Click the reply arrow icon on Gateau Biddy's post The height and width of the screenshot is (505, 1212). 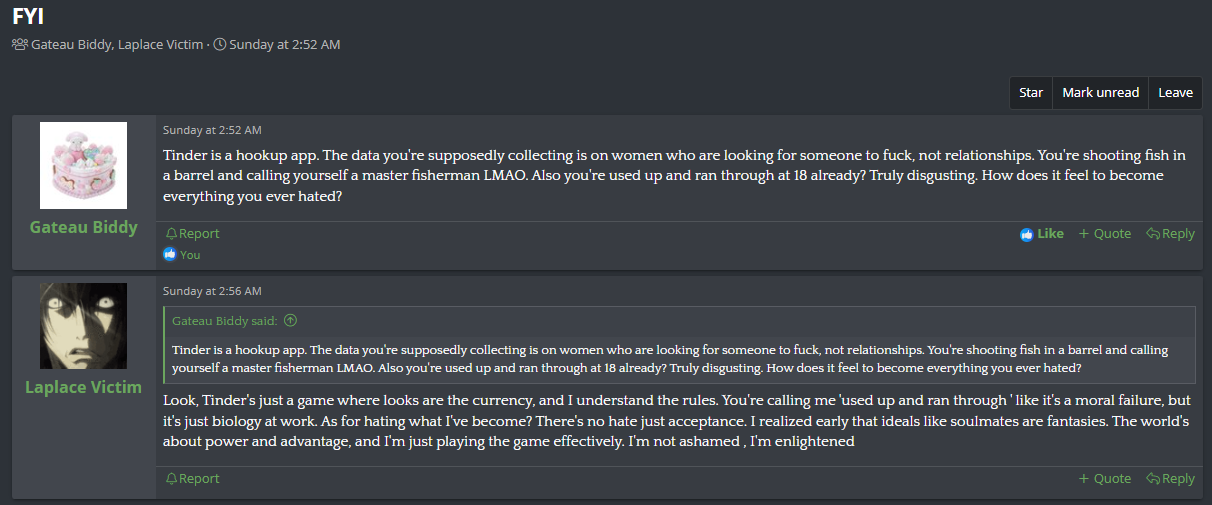[1153, 234]
